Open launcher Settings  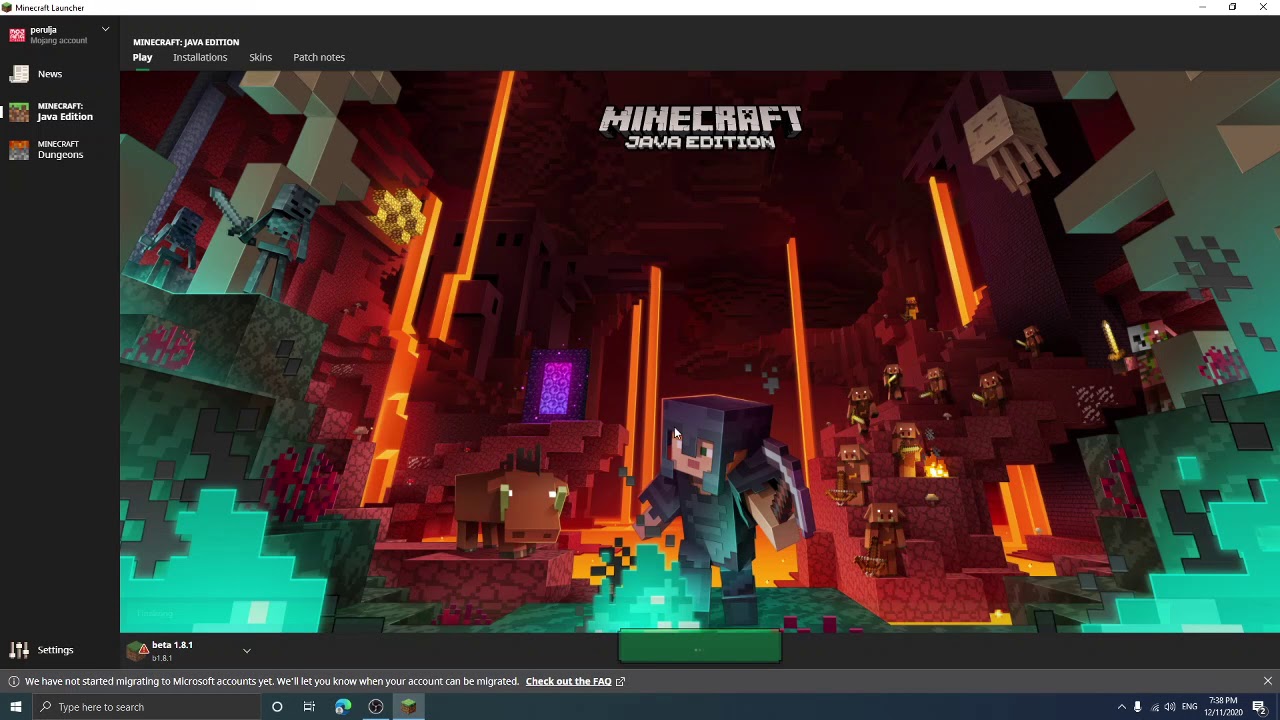[x=42, y=650]
